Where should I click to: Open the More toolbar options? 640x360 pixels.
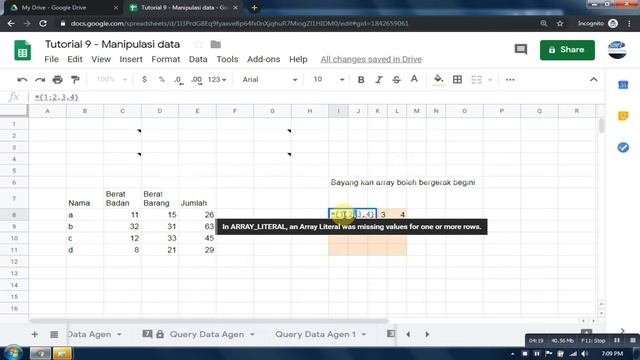click(x=510, y=80)
